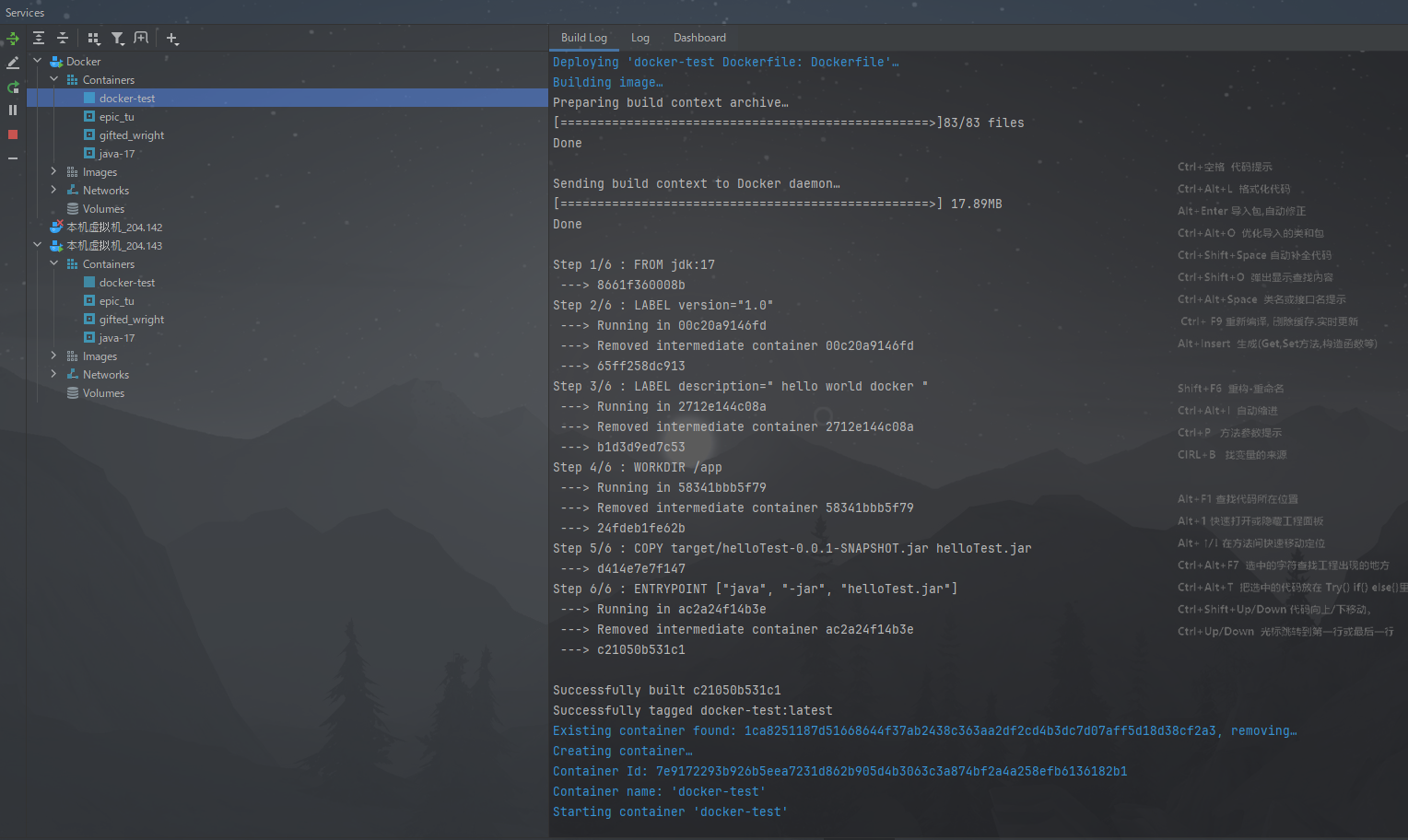
Task: Click the "Step 5/6 : COPY target" line
Action: [x=792, y=548]
